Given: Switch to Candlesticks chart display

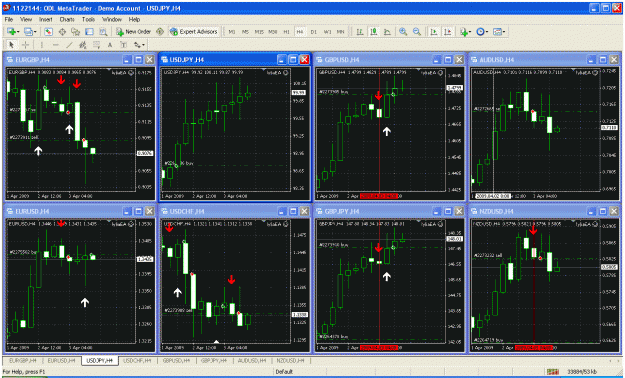Looking at the screenshot, I should point(374,32).
